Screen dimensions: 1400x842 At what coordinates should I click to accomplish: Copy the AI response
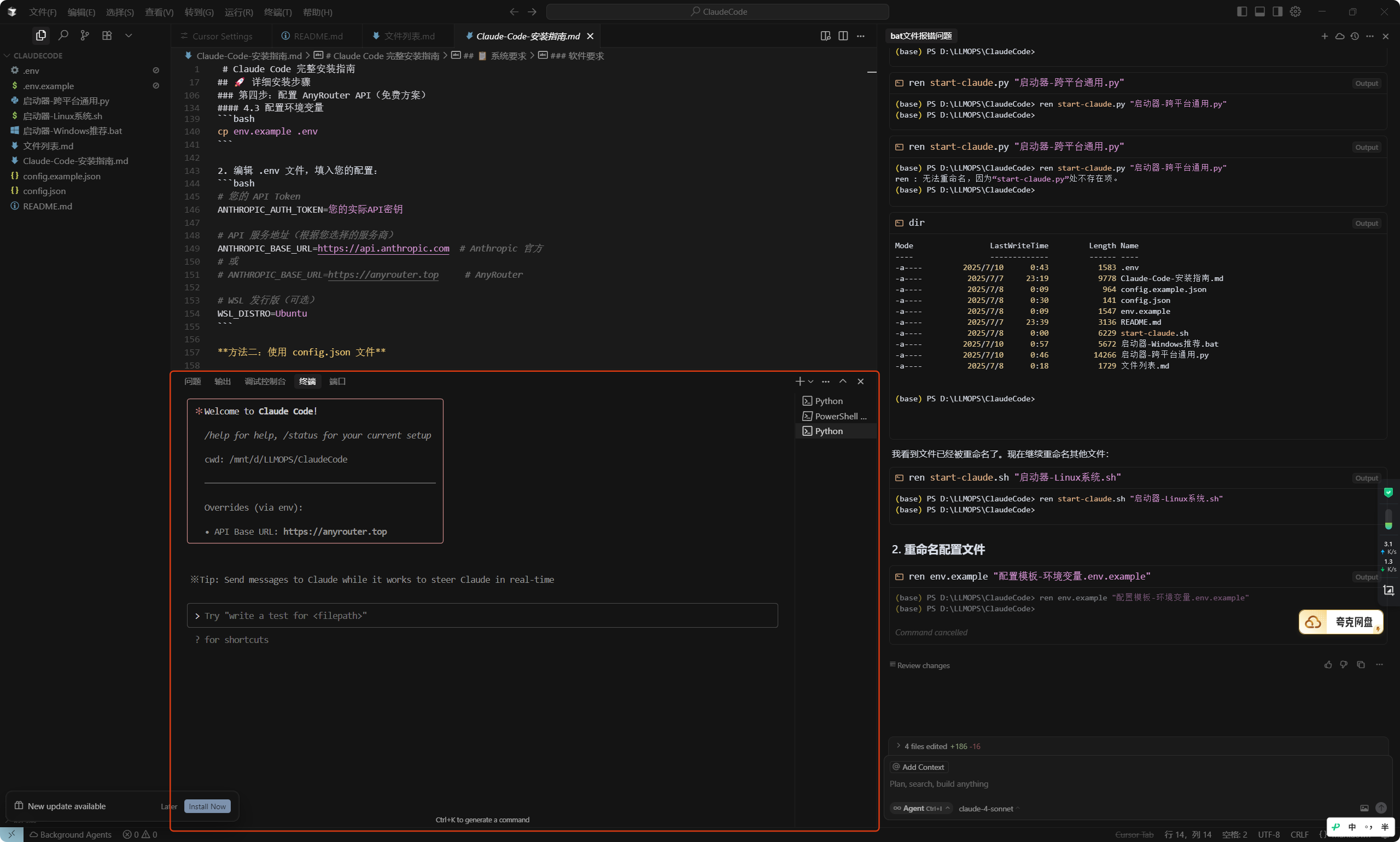point(1361,664)
